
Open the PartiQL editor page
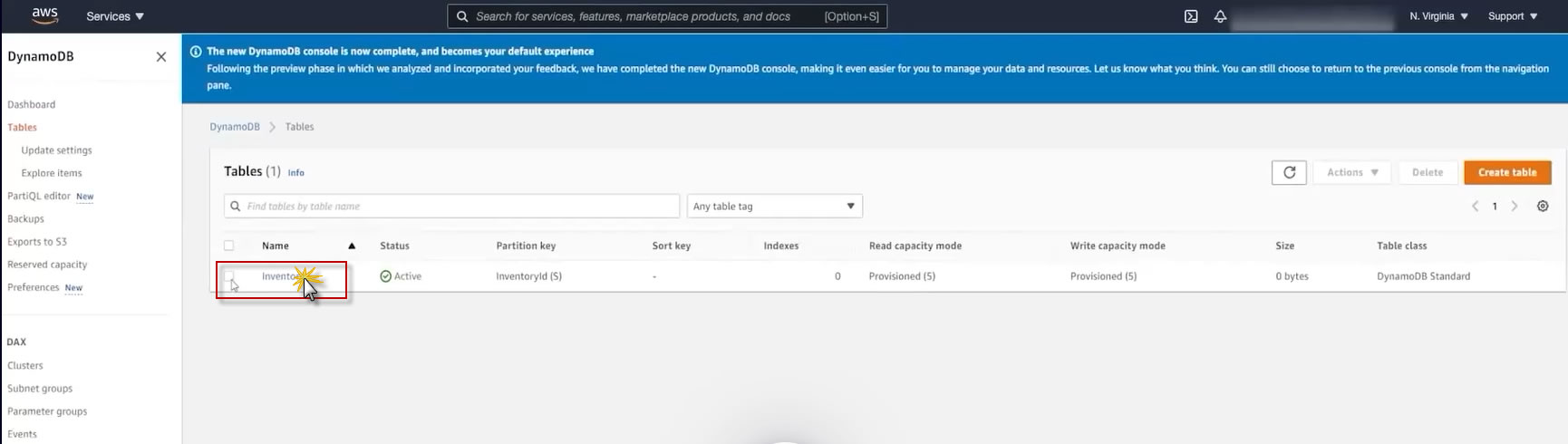(39, 196)
